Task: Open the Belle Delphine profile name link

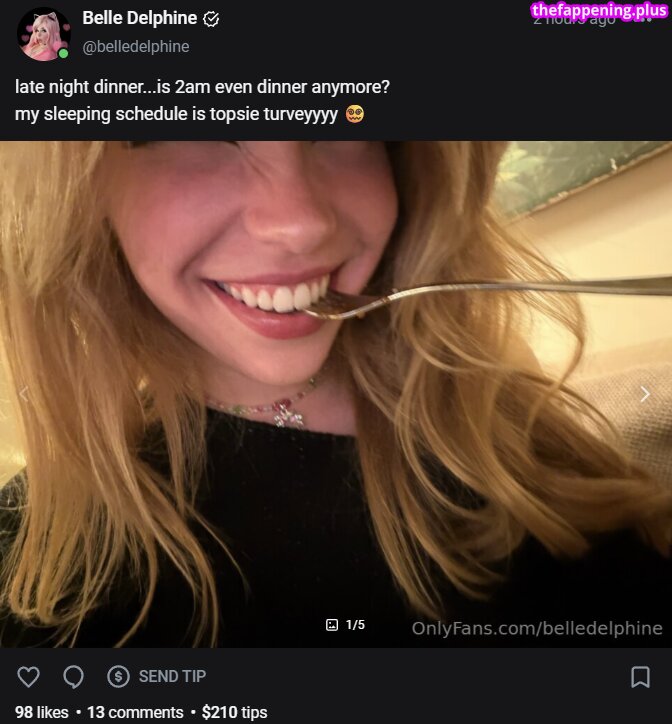Action: pyautogui.click(x=139, y=18)
